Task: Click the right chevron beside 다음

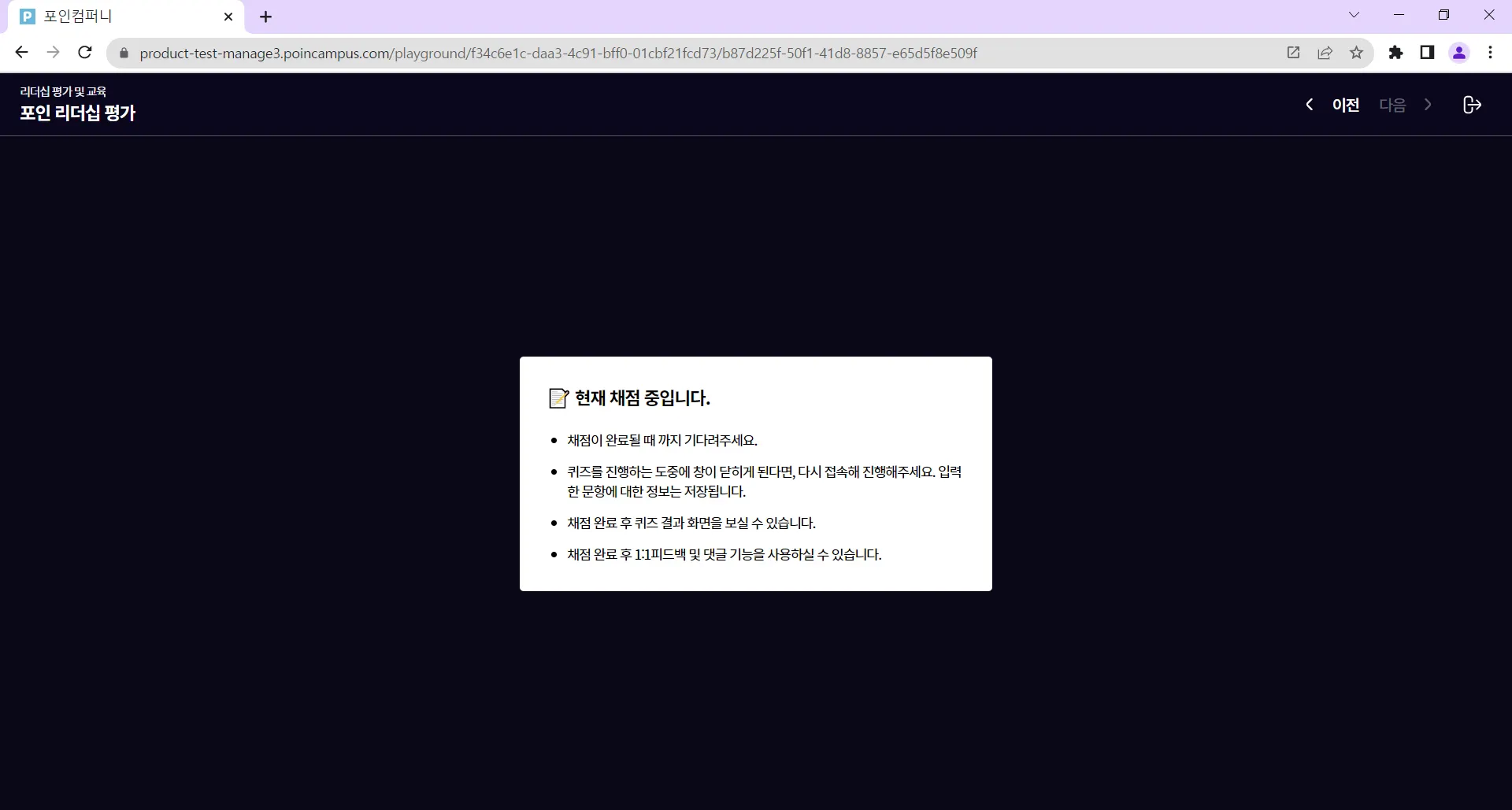Action: click(x=1428, y=105)
